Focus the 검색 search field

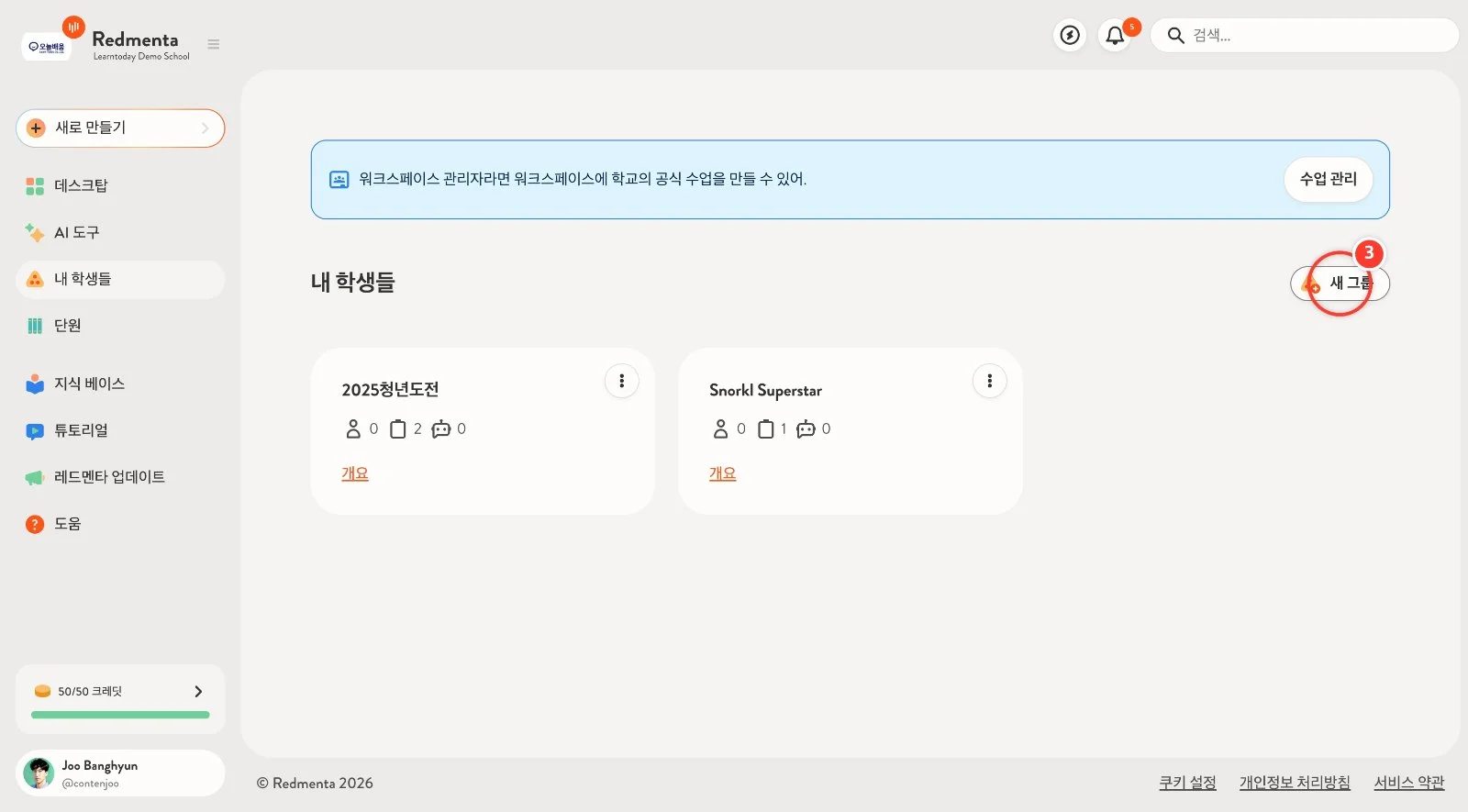[x=1305, y=36]
